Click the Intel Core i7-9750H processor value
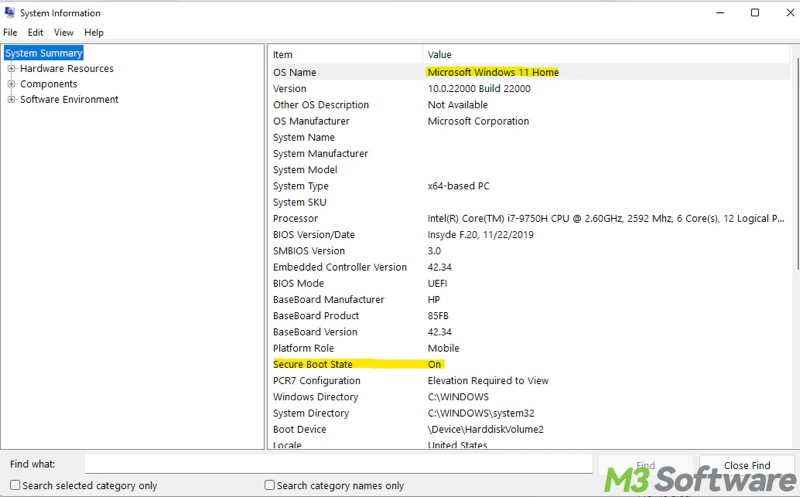This screenshot has width=800, height=497. (x=606, y=219)
